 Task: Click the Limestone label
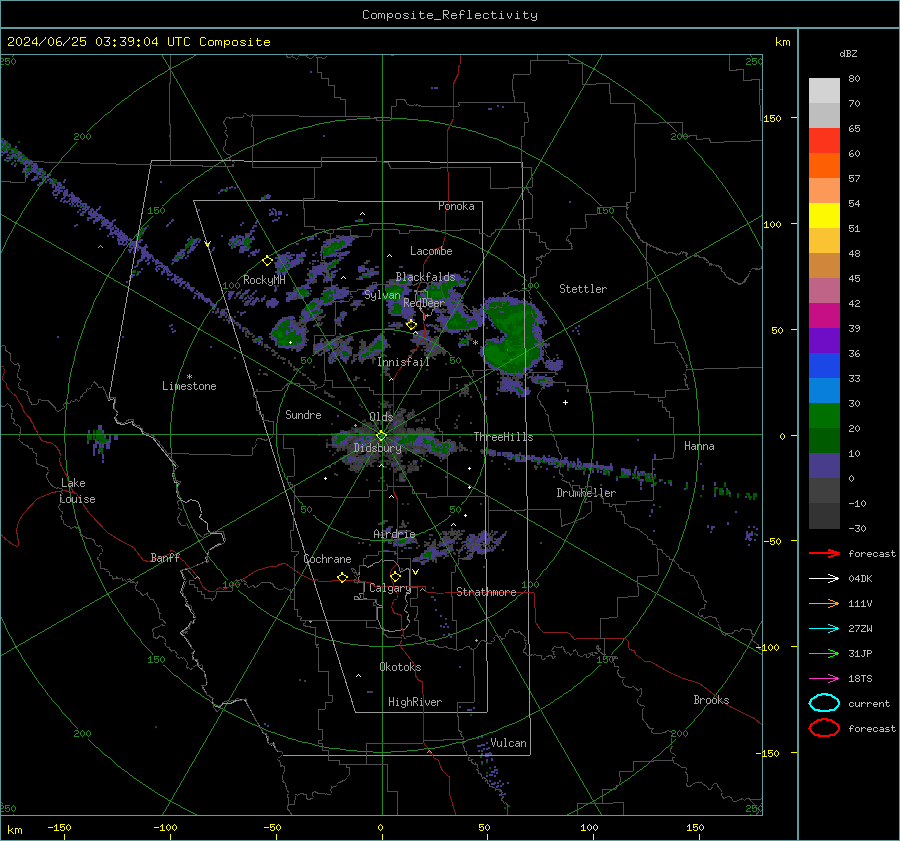189,386
